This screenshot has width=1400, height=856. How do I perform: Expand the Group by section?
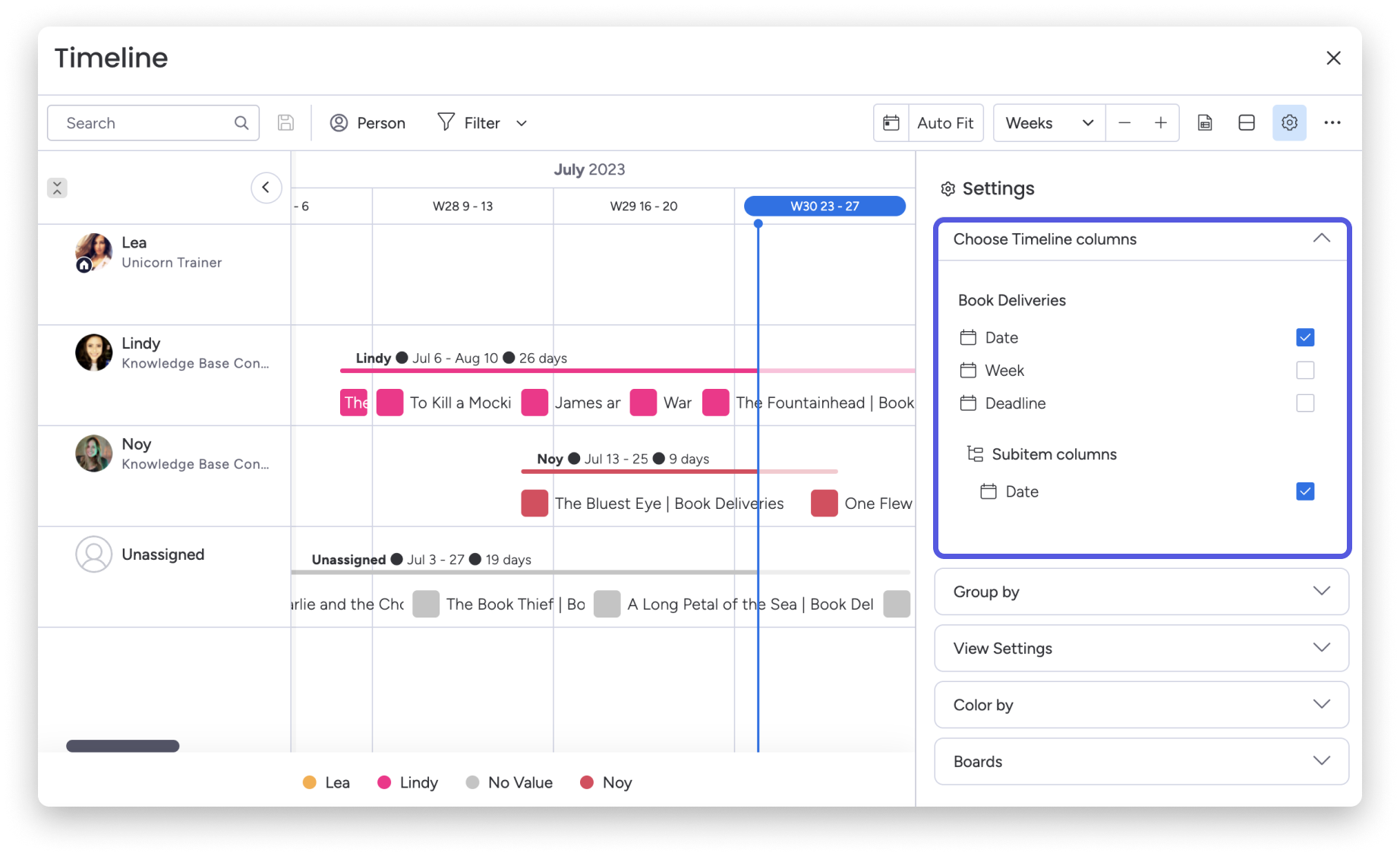coord(1141,592)
